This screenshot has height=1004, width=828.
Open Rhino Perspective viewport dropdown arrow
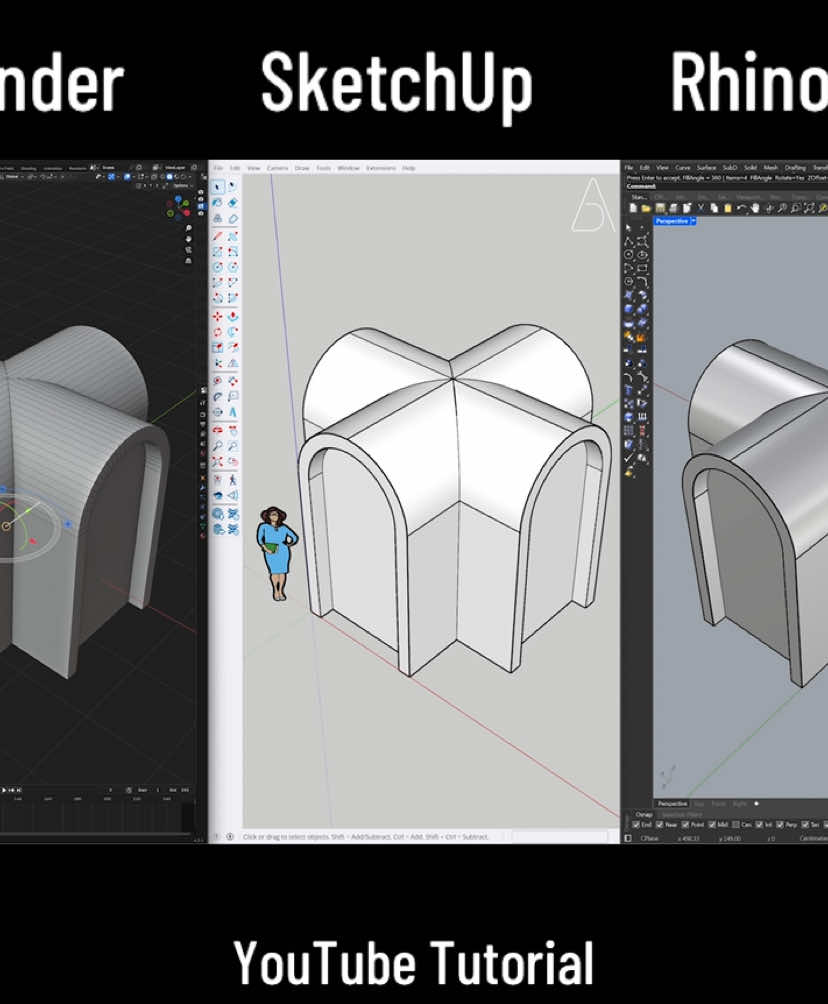point(693,221)
